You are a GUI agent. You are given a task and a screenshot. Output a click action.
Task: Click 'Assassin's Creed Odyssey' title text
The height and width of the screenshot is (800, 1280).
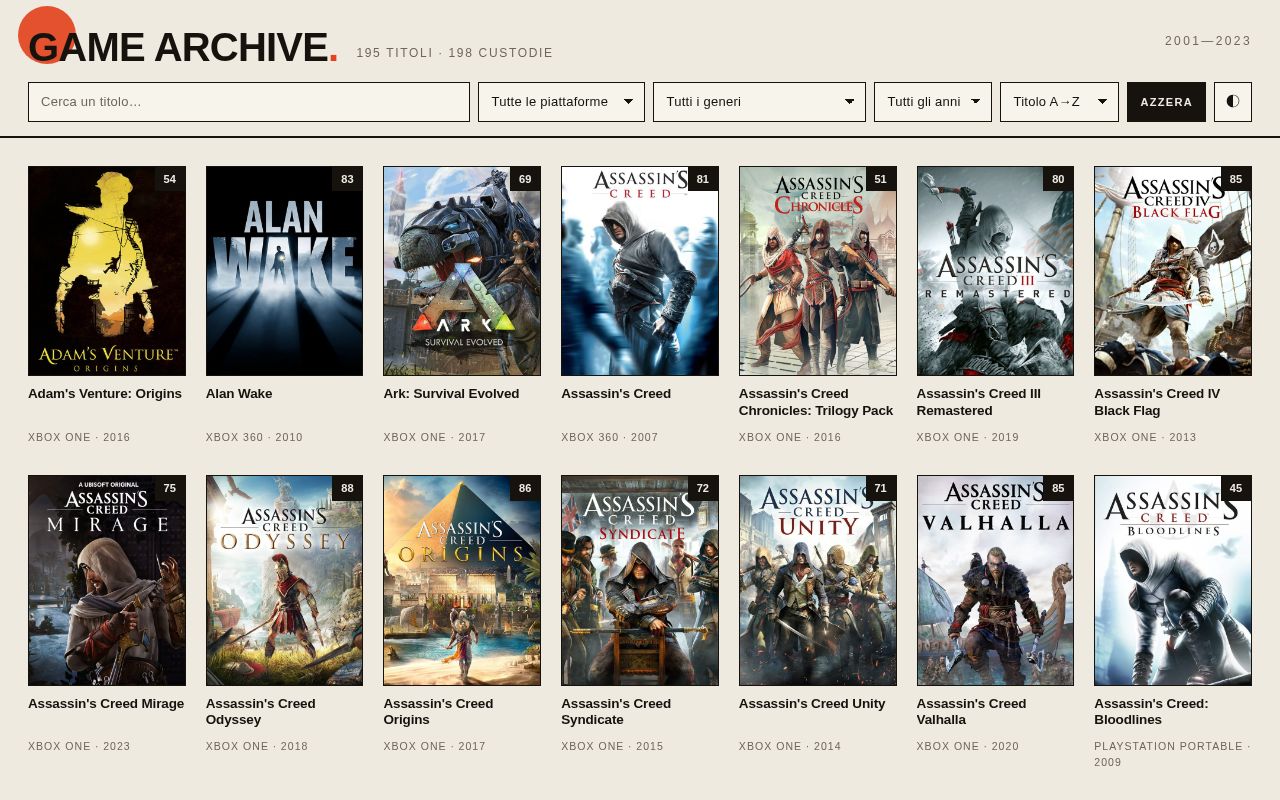coord(260,712)
